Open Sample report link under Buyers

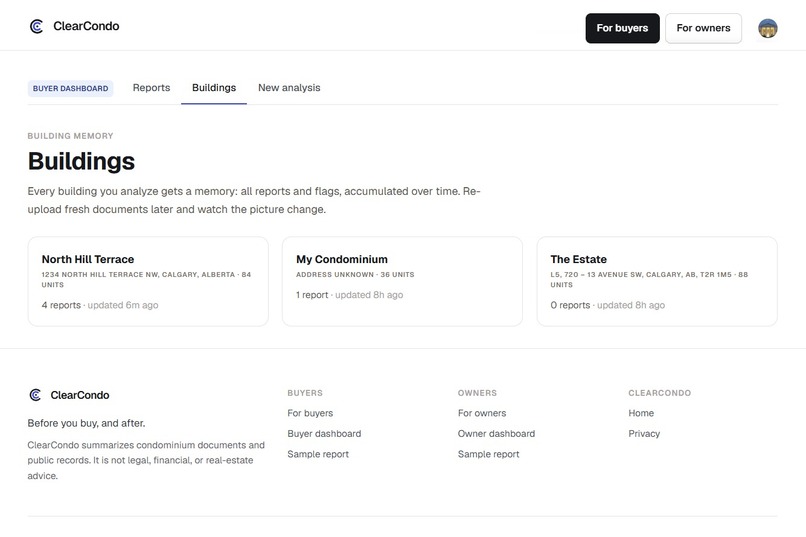(318, 454)
